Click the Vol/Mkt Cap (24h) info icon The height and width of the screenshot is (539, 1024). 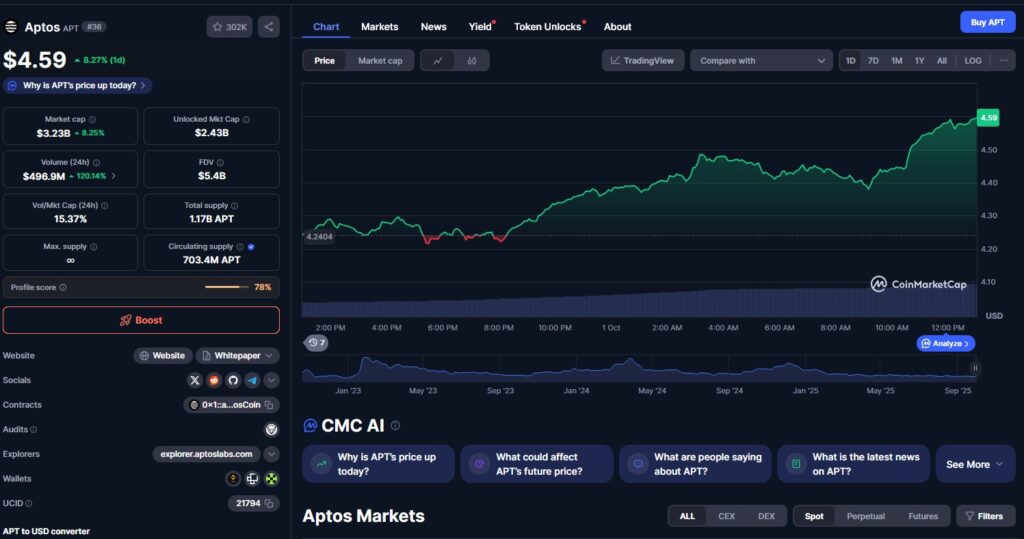click(104, 205)
